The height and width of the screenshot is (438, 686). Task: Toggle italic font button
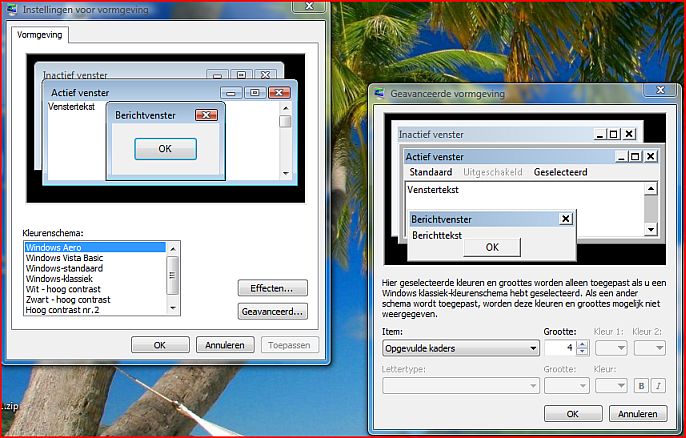(x=658, y=385)
